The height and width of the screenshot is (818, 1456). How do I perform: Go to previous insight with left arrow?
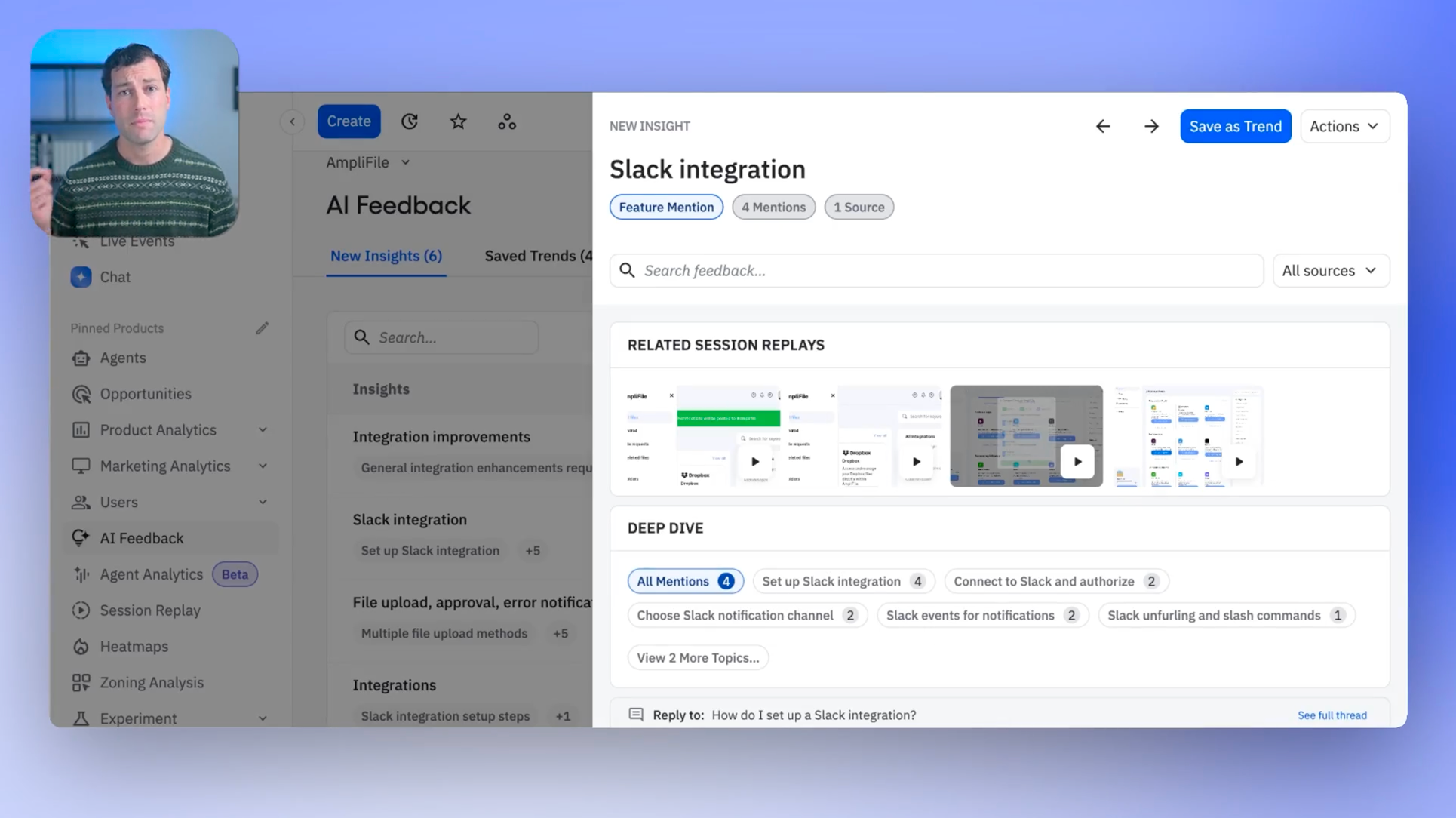(x=1103, y=126)
